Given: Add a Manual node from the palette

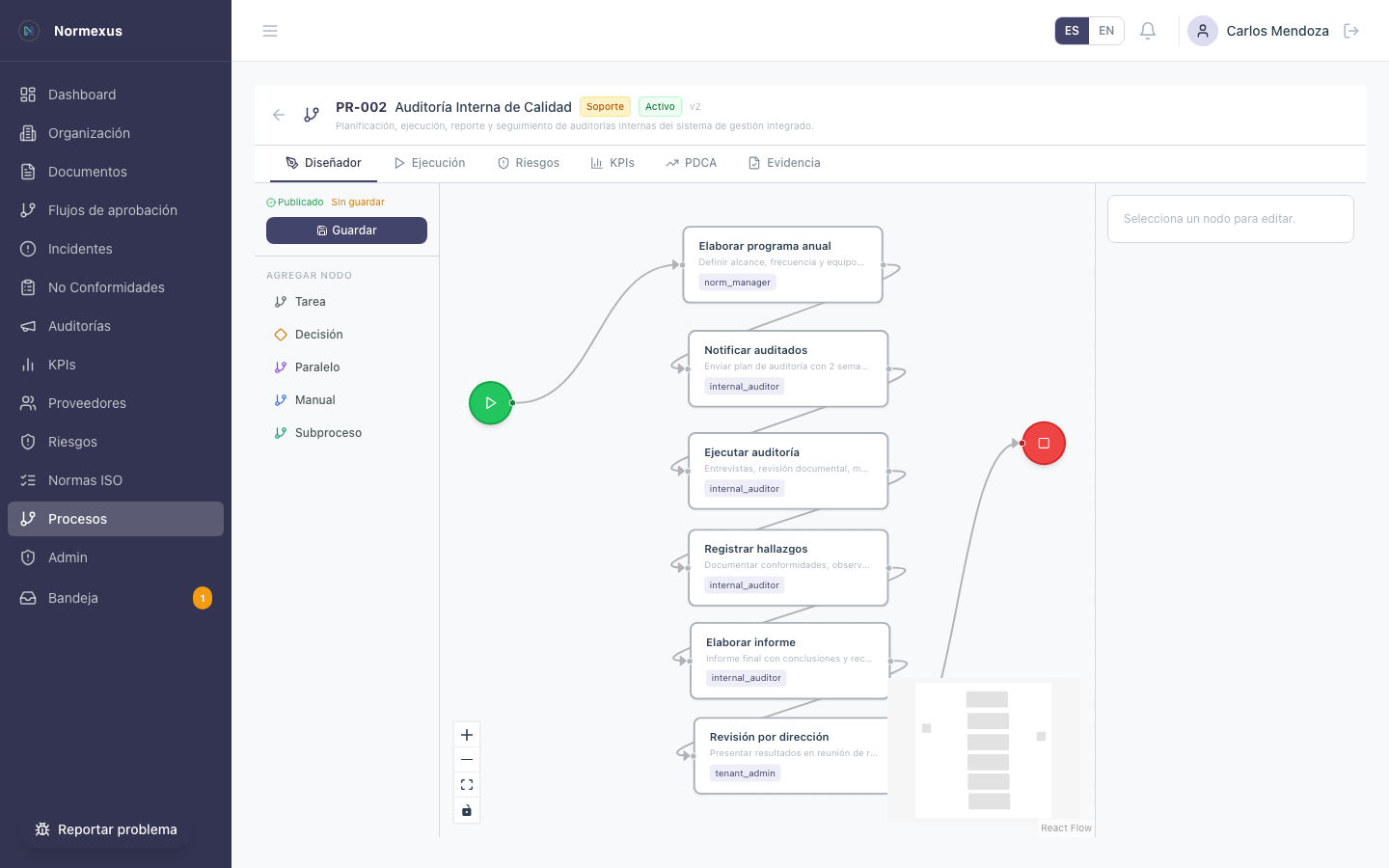Looking at the screenshot, I should (x=313, y=399).
